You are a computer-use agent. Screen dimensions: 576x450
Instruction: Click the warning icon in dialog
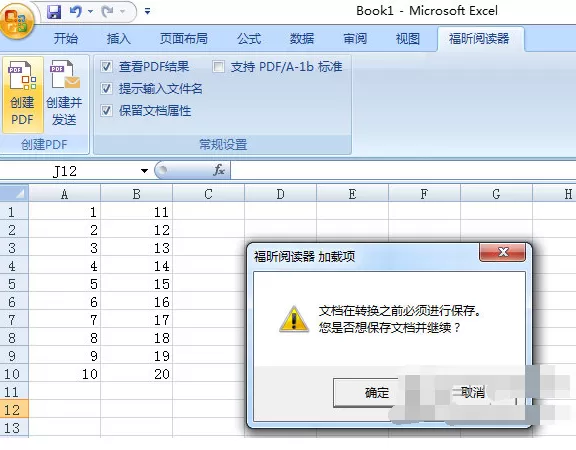point(294,320)
